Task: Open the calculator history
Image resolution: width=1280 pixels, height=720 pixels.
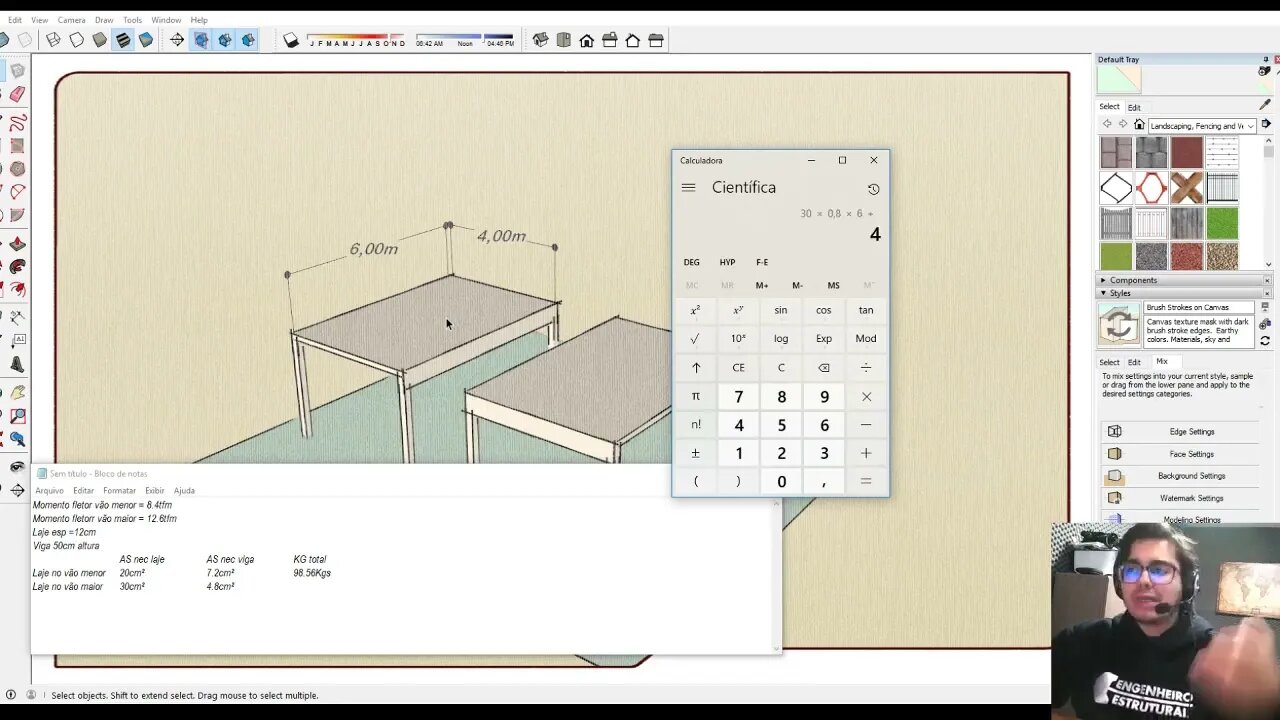Action: (873, 189)
